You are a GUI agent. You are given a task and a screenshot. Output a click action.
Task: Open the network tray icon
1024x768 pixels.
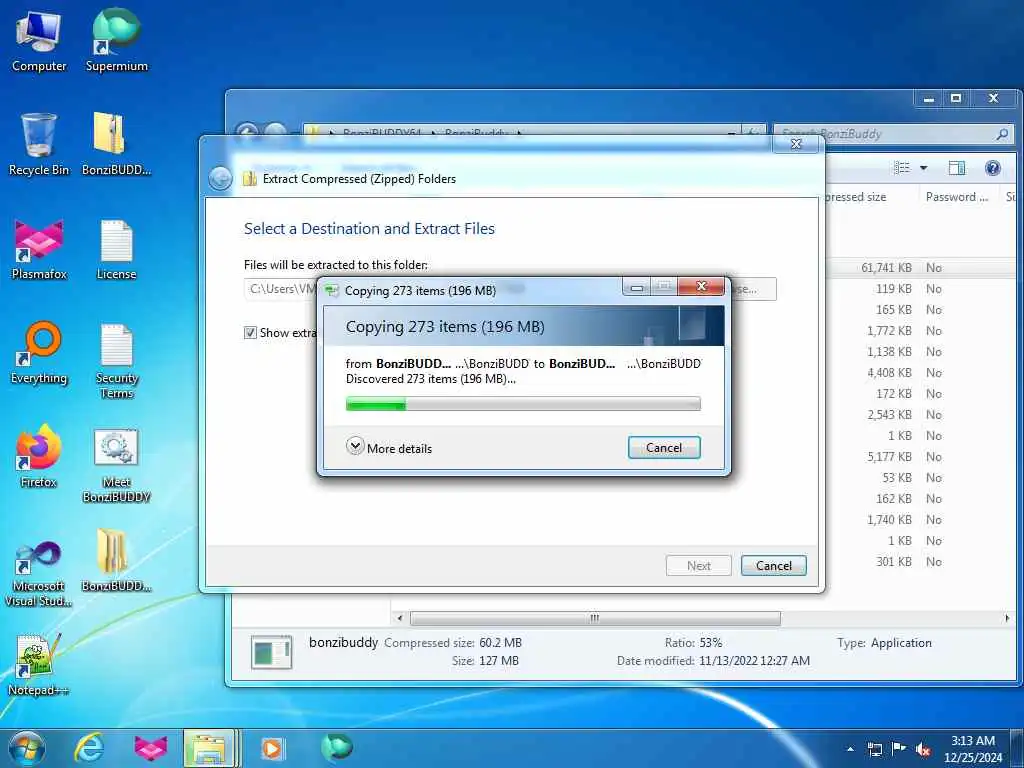pyautogui.click(x=874, y=749)
